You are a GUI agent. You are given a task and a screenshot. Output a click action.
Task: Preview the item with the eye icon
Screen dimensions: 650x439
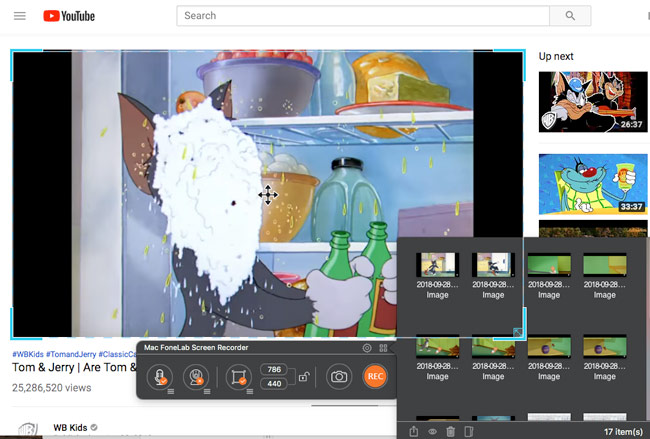click(432, 432)
